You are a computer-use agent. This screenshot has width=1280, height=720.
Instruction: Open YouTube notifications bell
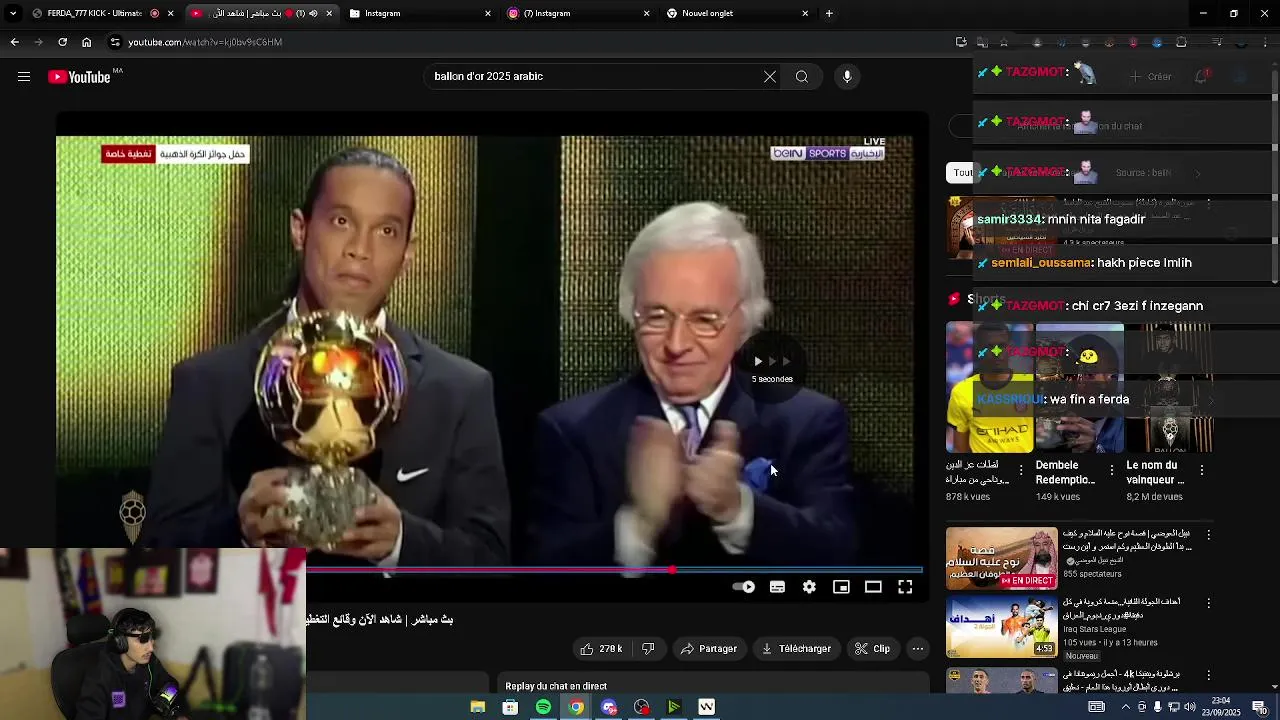[x=1202, y=77]
